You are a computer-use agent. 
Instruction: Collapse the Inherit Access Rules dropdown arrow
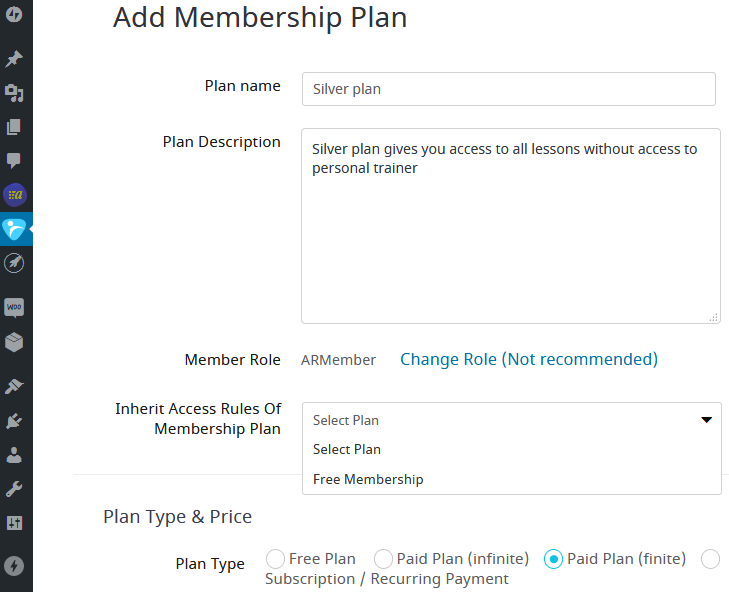pyautogui.click(x=706, y=420)
